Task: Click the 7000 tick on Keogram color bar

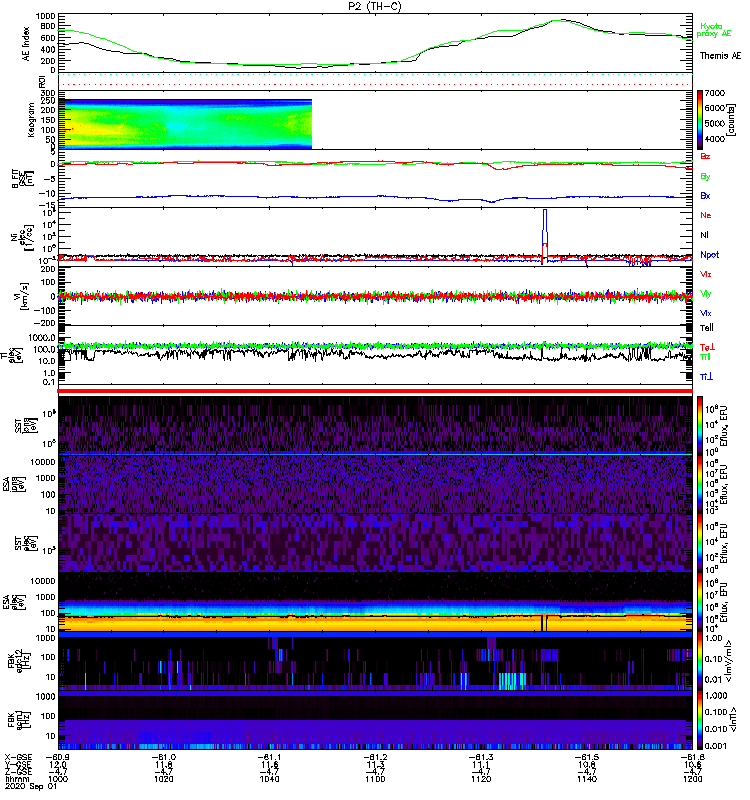Action: click(714, 93)
